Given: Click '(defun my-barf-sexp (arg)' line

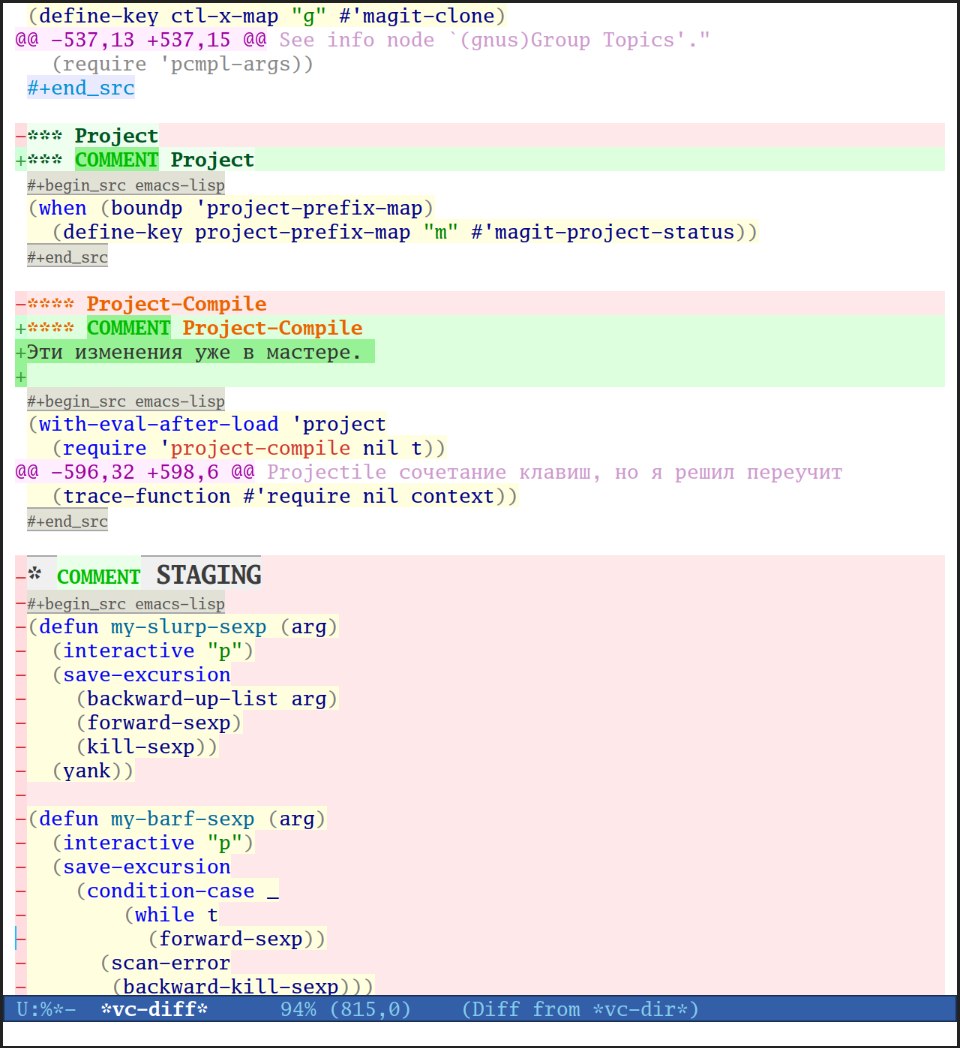Looking at the screenshot, I should click(176, 819).
